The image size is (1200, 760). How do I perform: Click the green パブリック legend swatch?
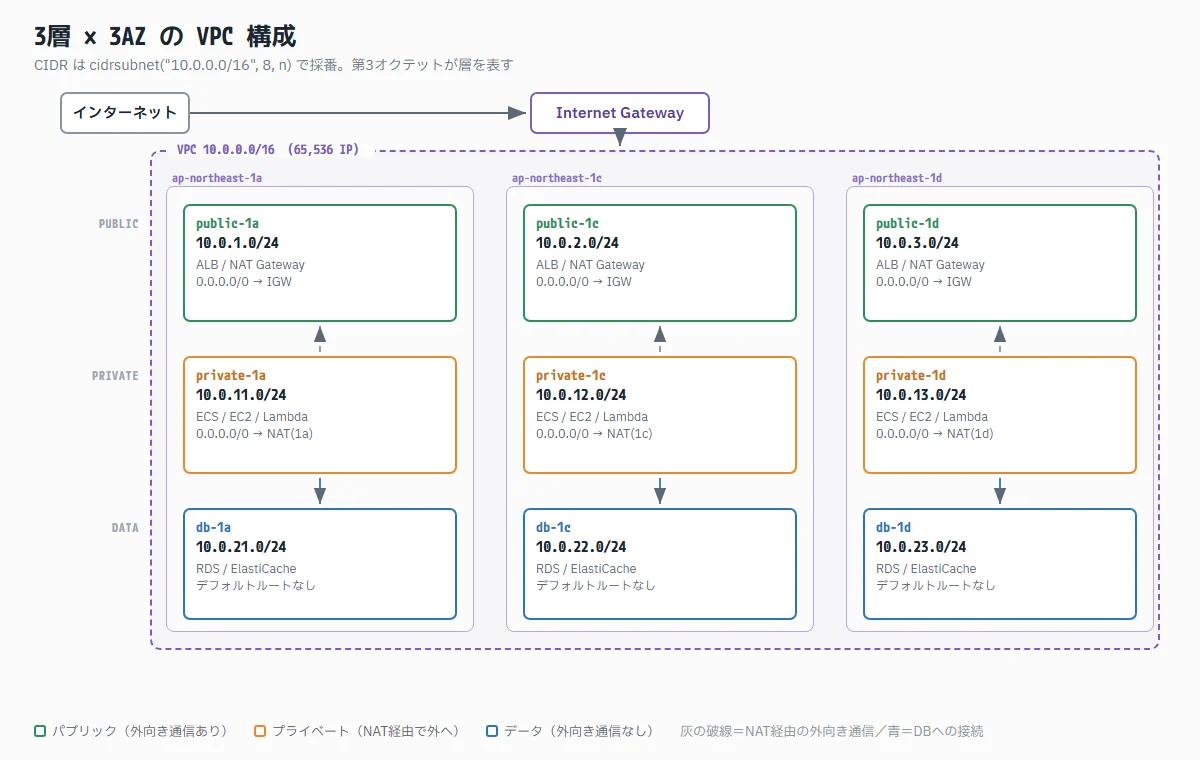pos(40,731)
